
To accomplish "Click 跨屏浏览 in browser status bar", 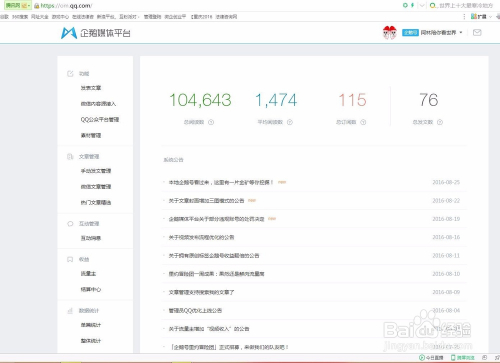I will (463, 358).
